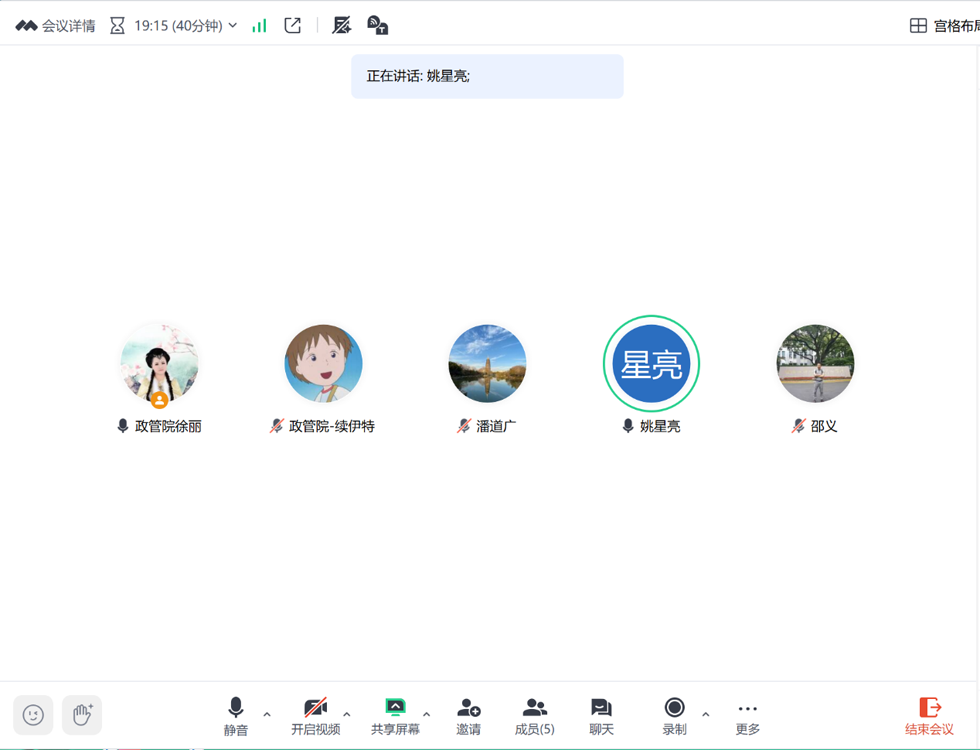Viewport: 980px width, 750px height.
Task: Open the 会议详情 meeting details
Action: coord(56,26)
